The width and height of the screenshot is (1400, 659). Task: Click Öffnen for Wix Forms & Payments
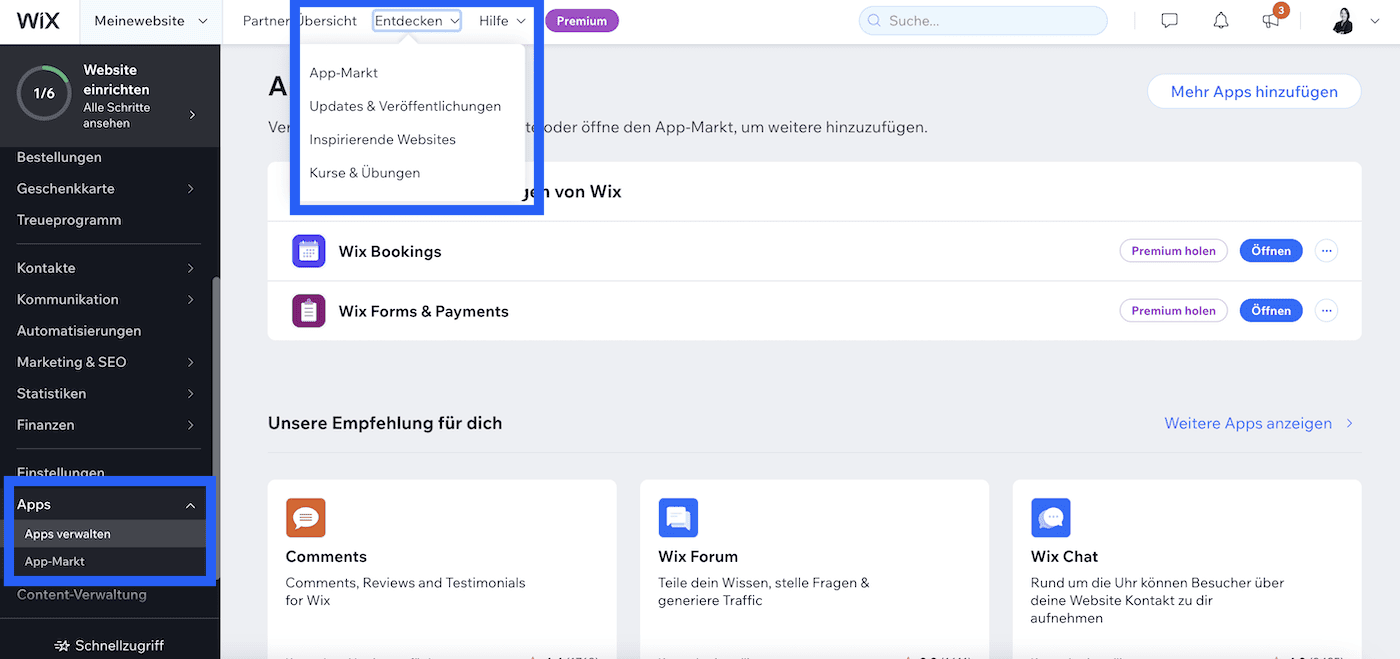pos(1271,311)
